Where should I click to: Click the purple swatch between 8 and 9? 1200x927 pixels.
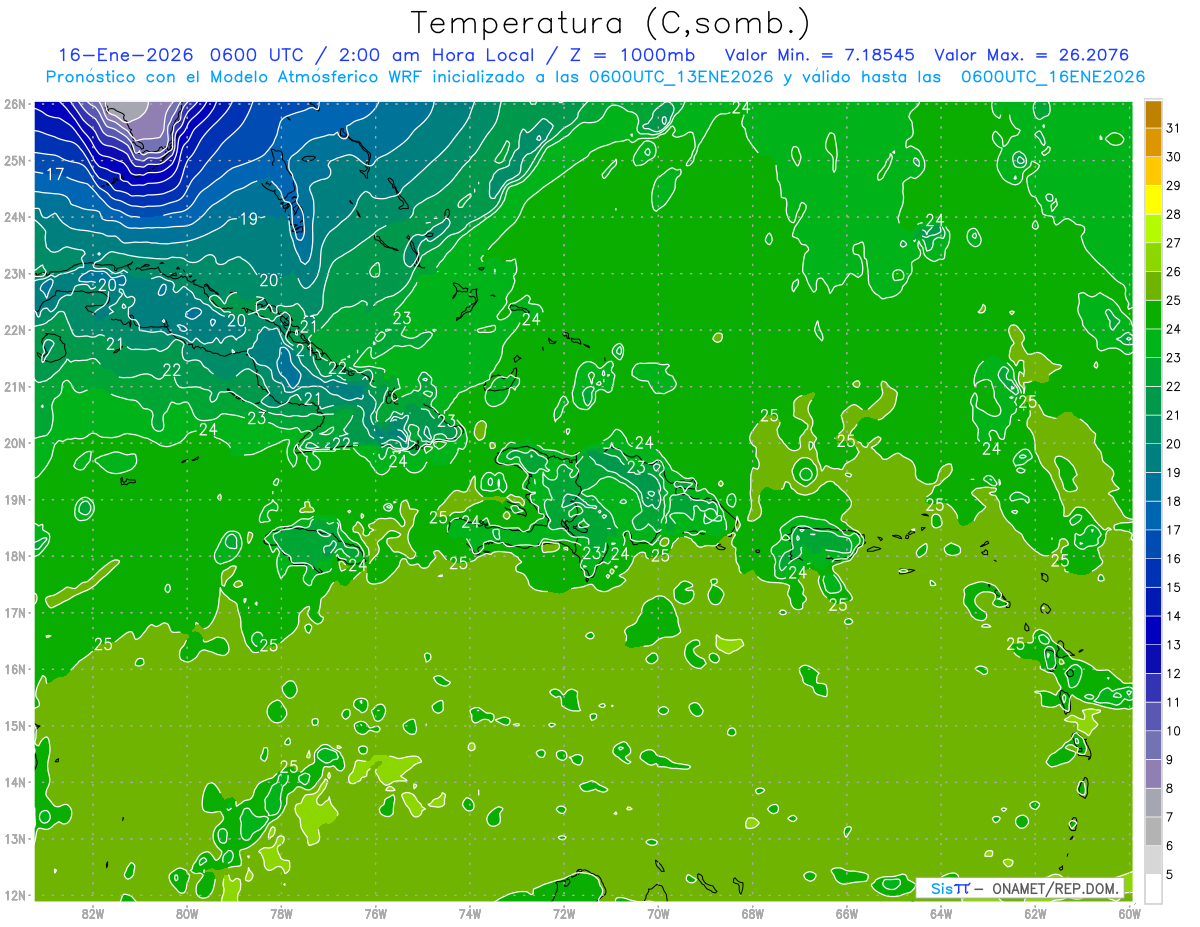pos(1153,774)
